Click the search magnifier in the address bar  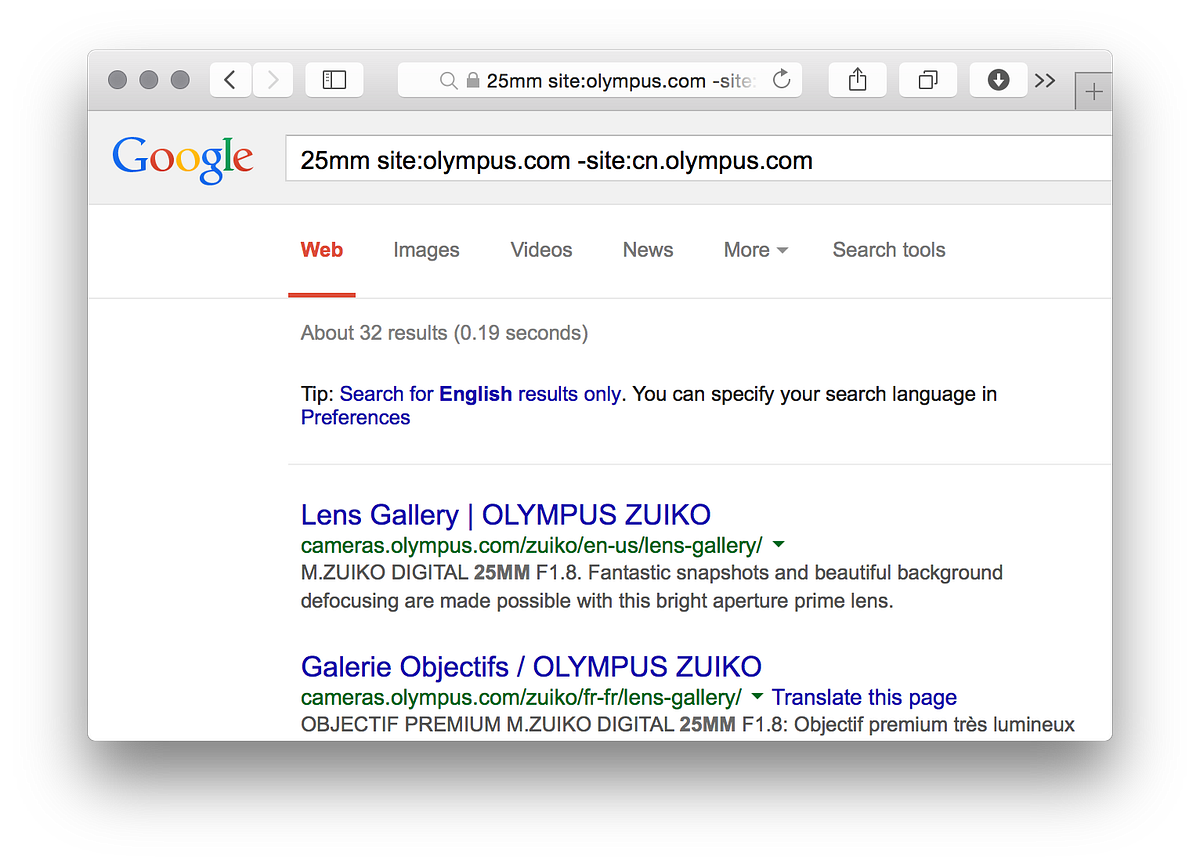449,81
